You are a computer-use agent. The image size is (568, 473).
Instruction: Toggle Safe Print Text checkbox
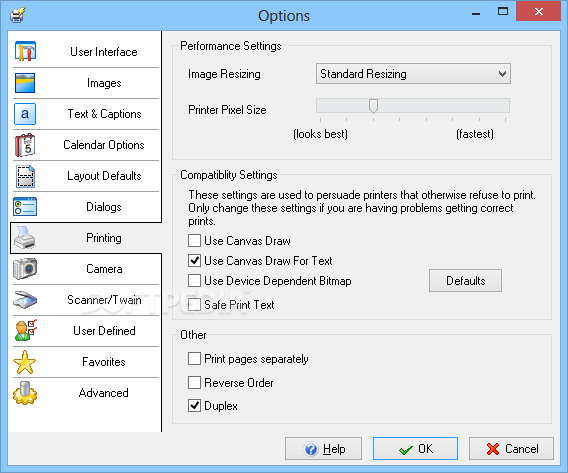click(x=195, y=305)
